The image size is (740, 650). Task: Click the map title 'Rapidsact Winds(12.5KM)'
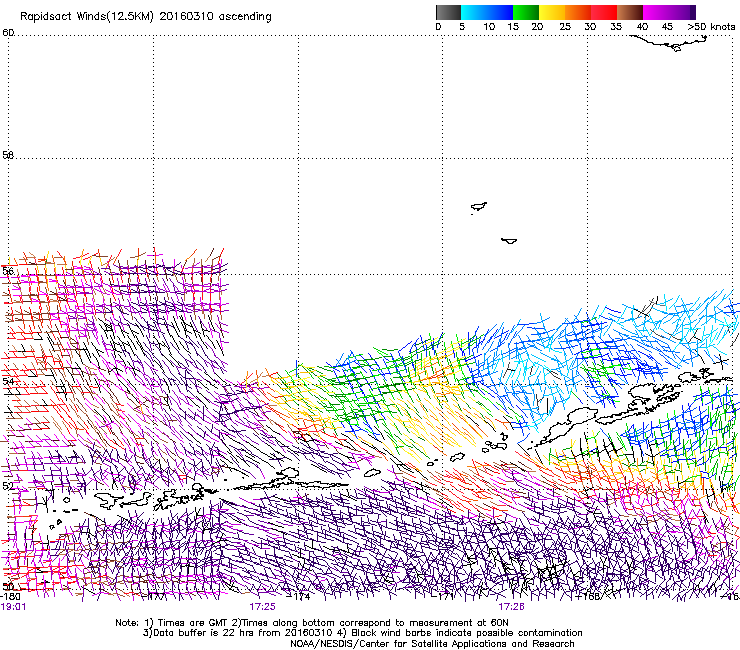(87, 17)
